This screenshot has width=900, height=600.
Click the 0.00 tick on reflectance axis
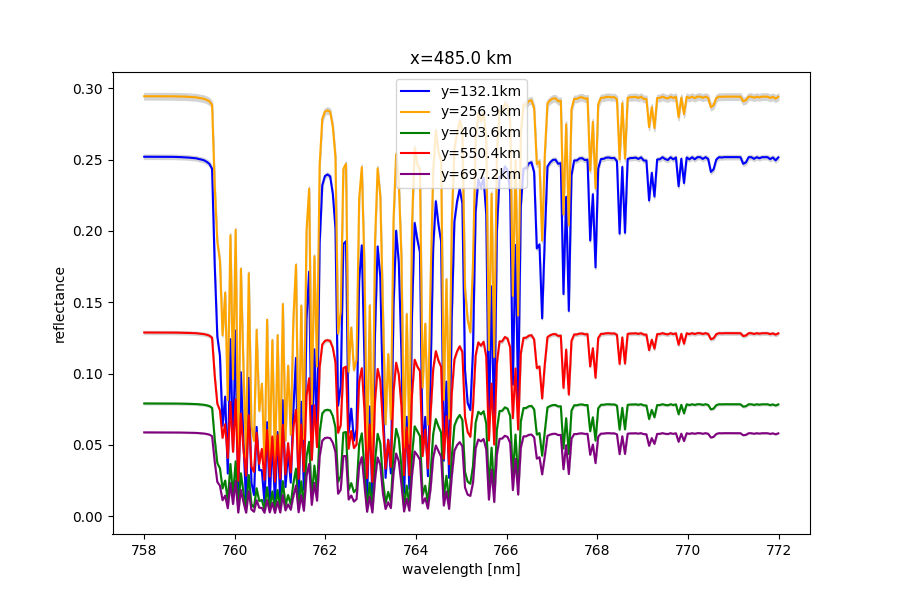point(88,517)
